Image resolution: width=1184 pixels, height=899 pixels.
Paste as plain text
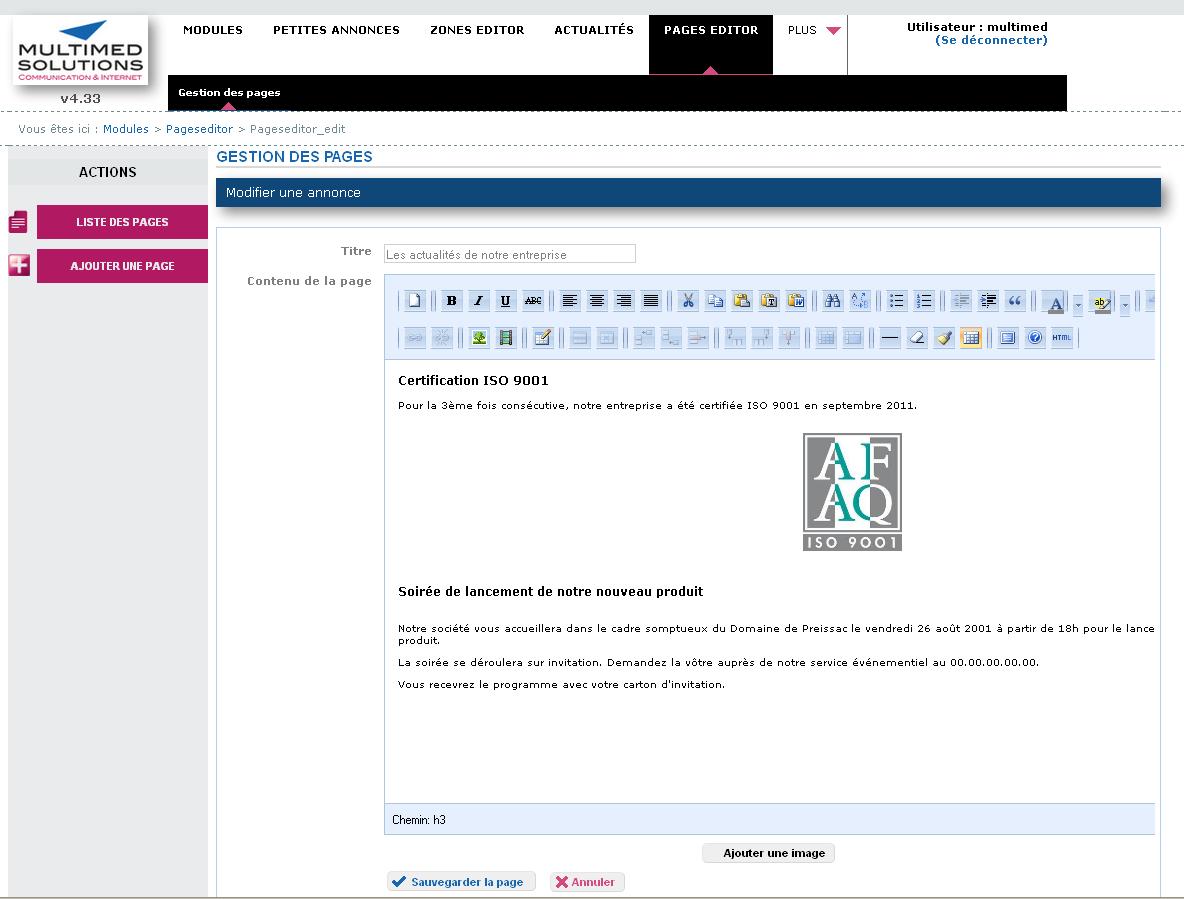click(769, 300)
